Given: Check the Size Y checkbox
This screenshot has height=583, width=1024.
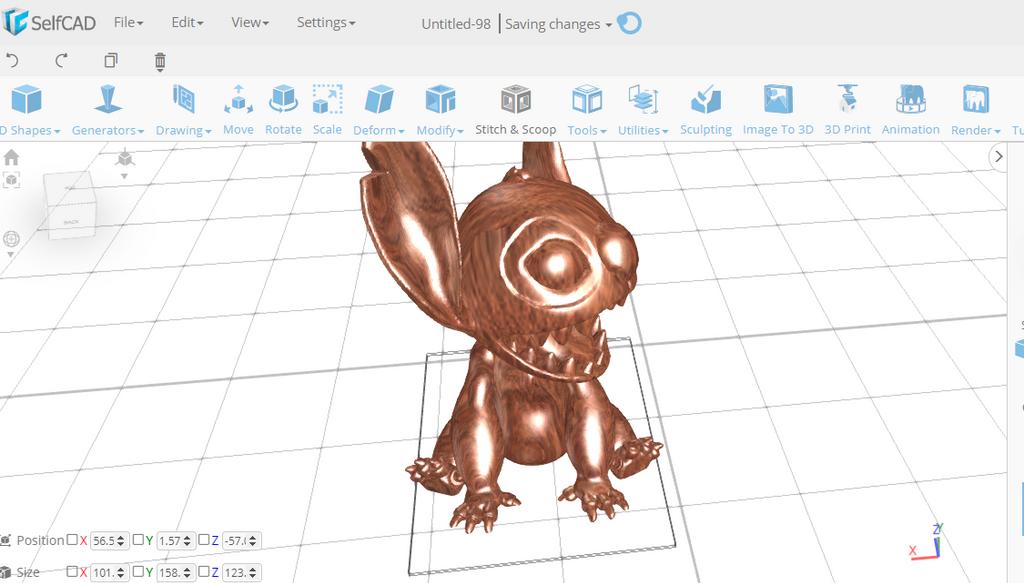Looking at the screenshot, I should pos(138,572).
